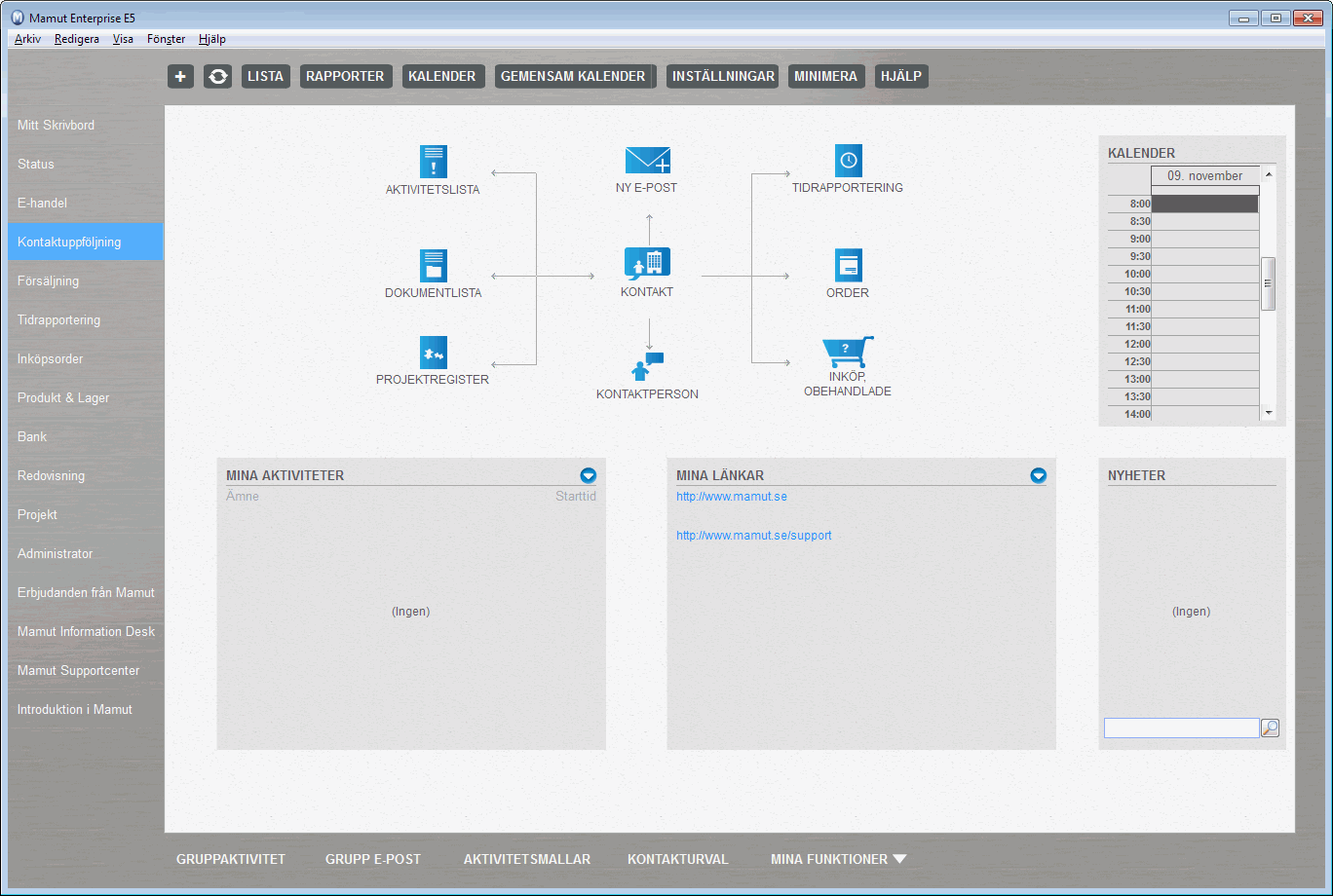Click Gruppaktivitet in the bottom bar

tap(231, 859)
